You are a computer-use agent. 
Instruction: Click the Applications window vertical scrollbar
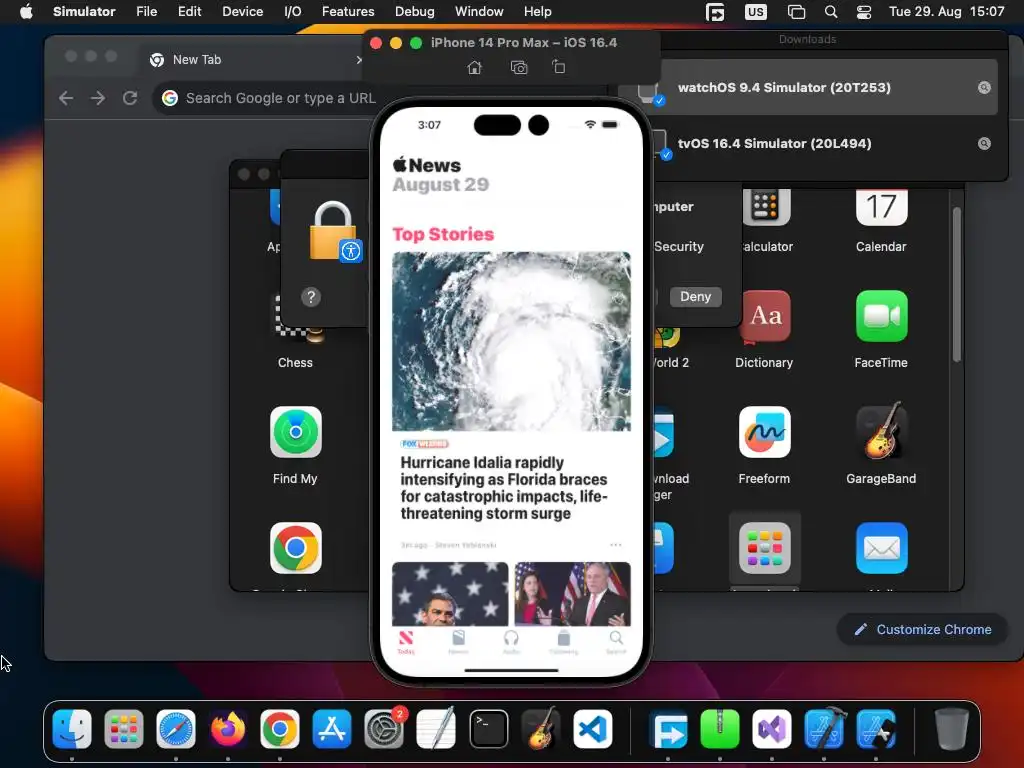tap(956, 284)
